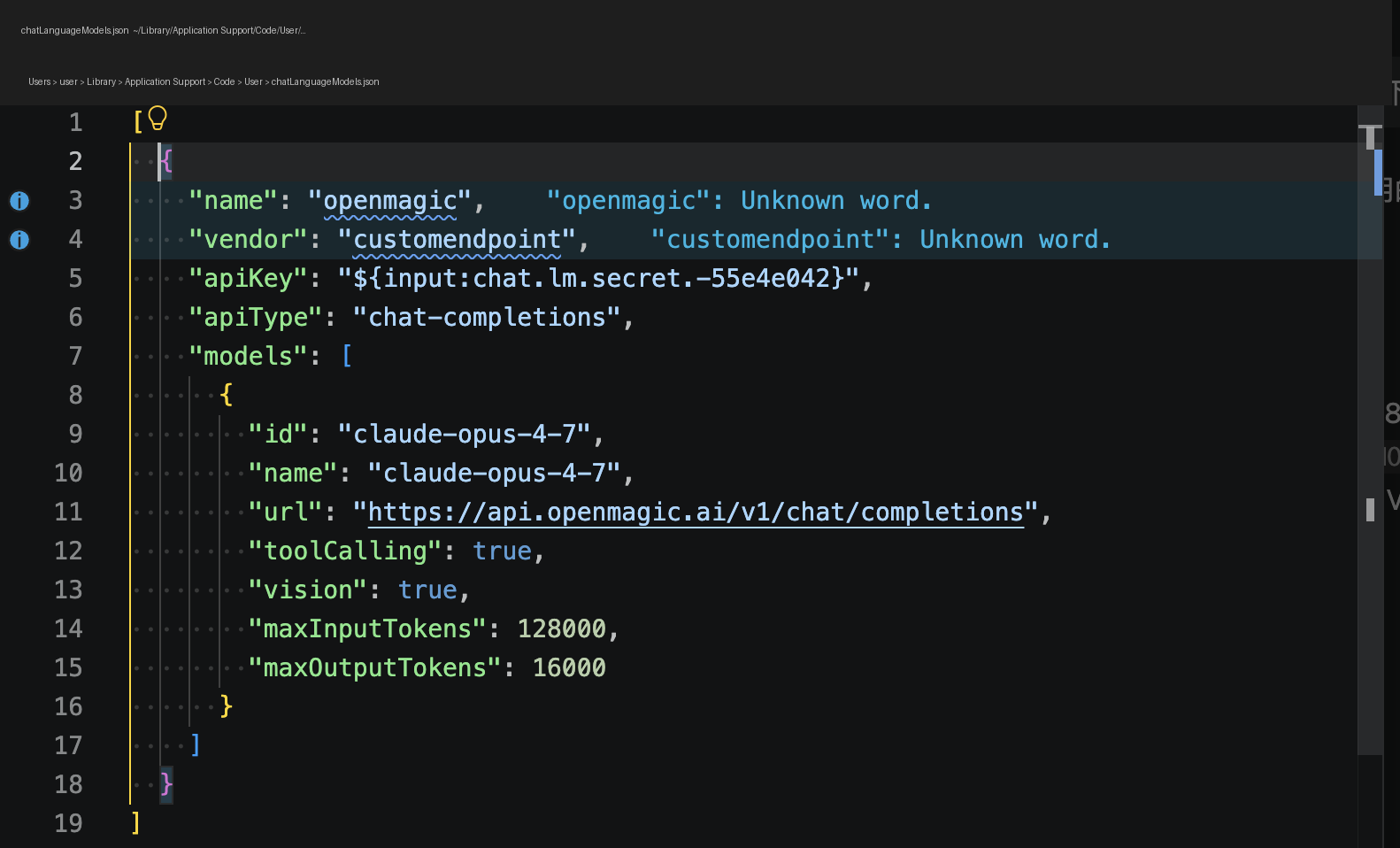Click the purple opening brace on line 2

click(x=166, y=161)
